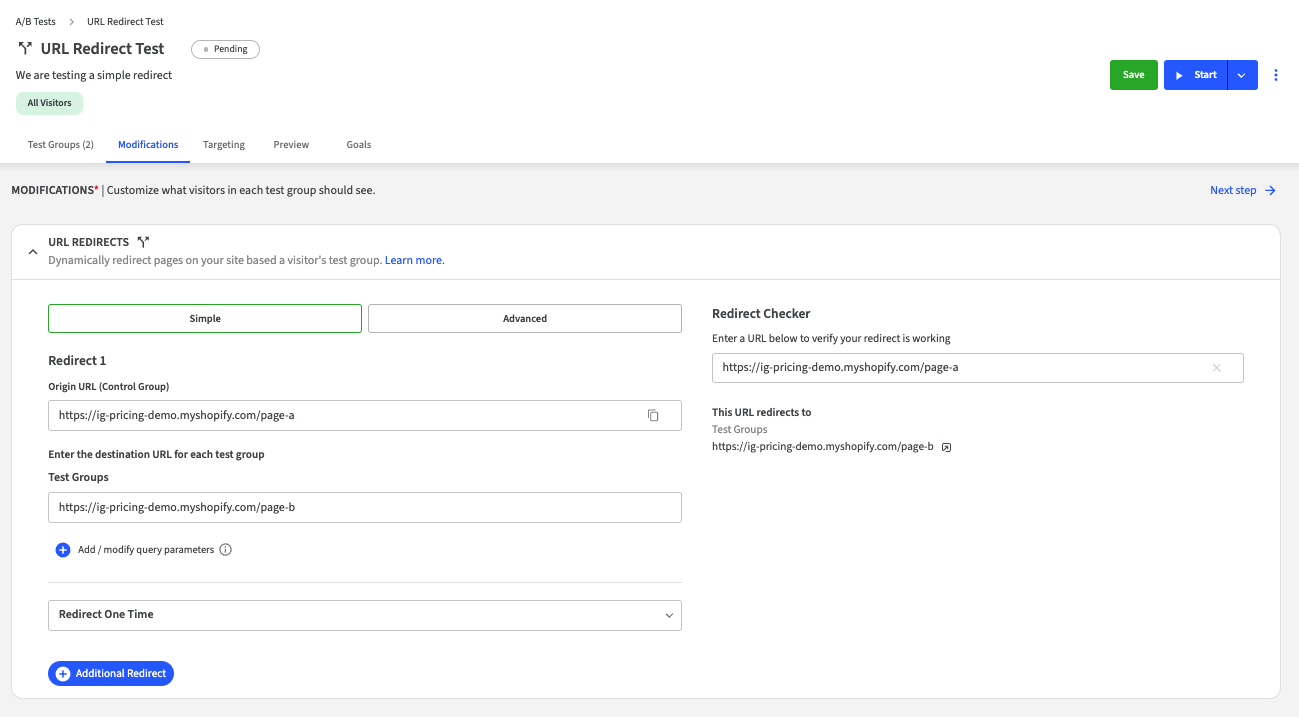The height and width of the screenshot is (717, 1299).
Task: Open the three-dot more options menu
Action: 1276,75
